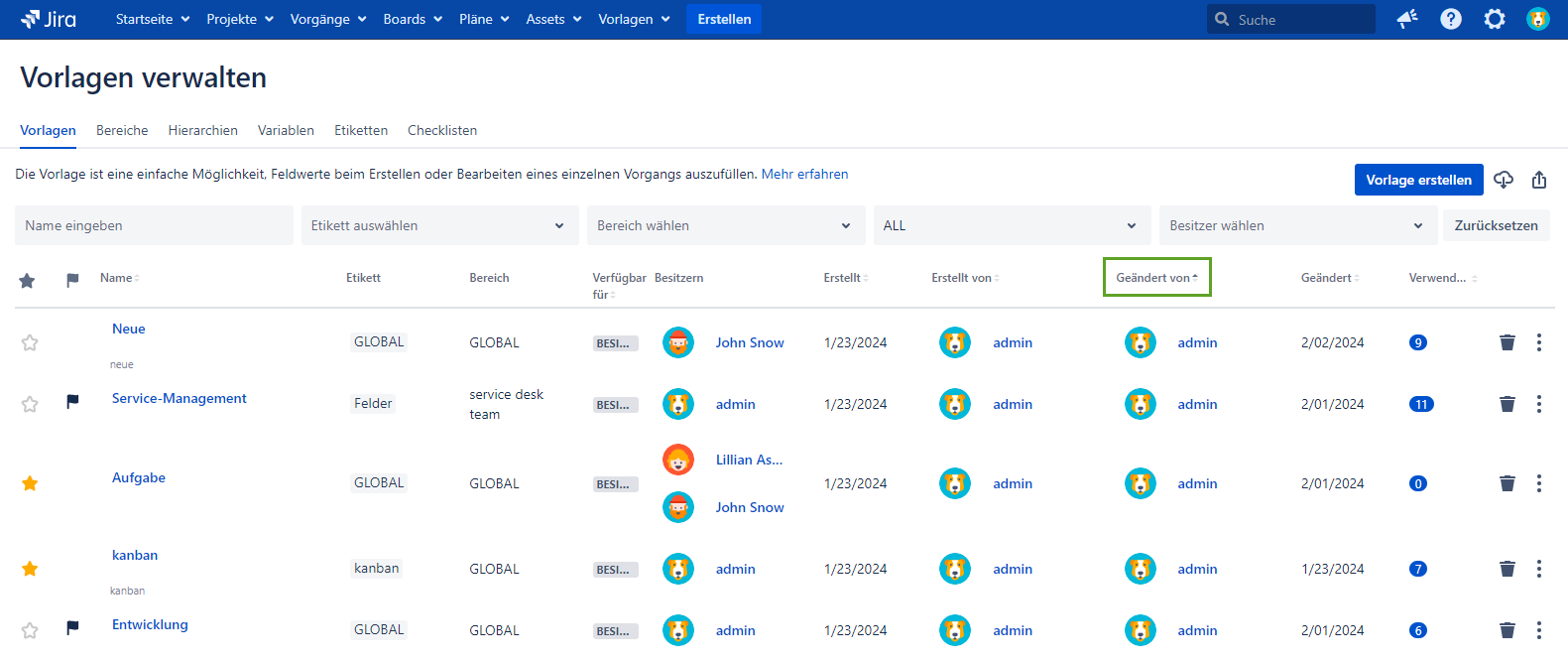This screenshot has width=1568, height=663.
Task: Toggle the flag on Entwicklung template
Action: (x=72, y=628)
